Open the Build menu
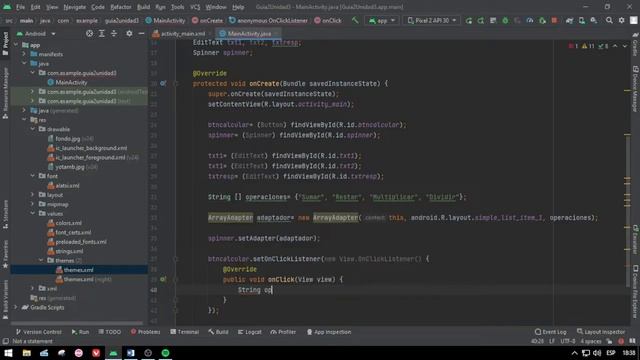640x360 pixels. 143,7
